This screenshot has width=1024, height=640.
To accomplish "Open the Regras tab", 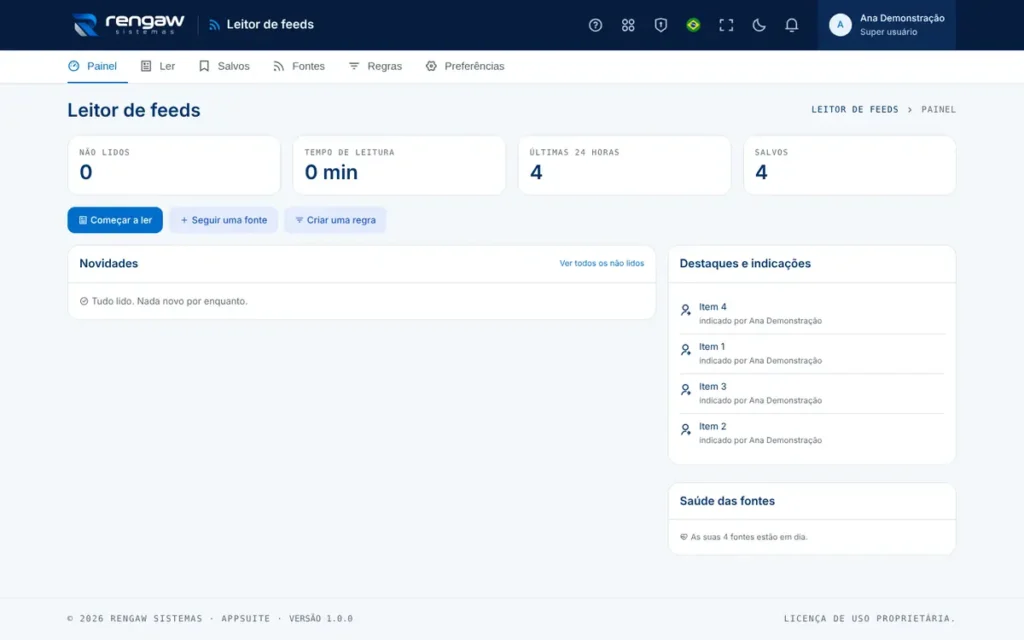I will 375,66.
